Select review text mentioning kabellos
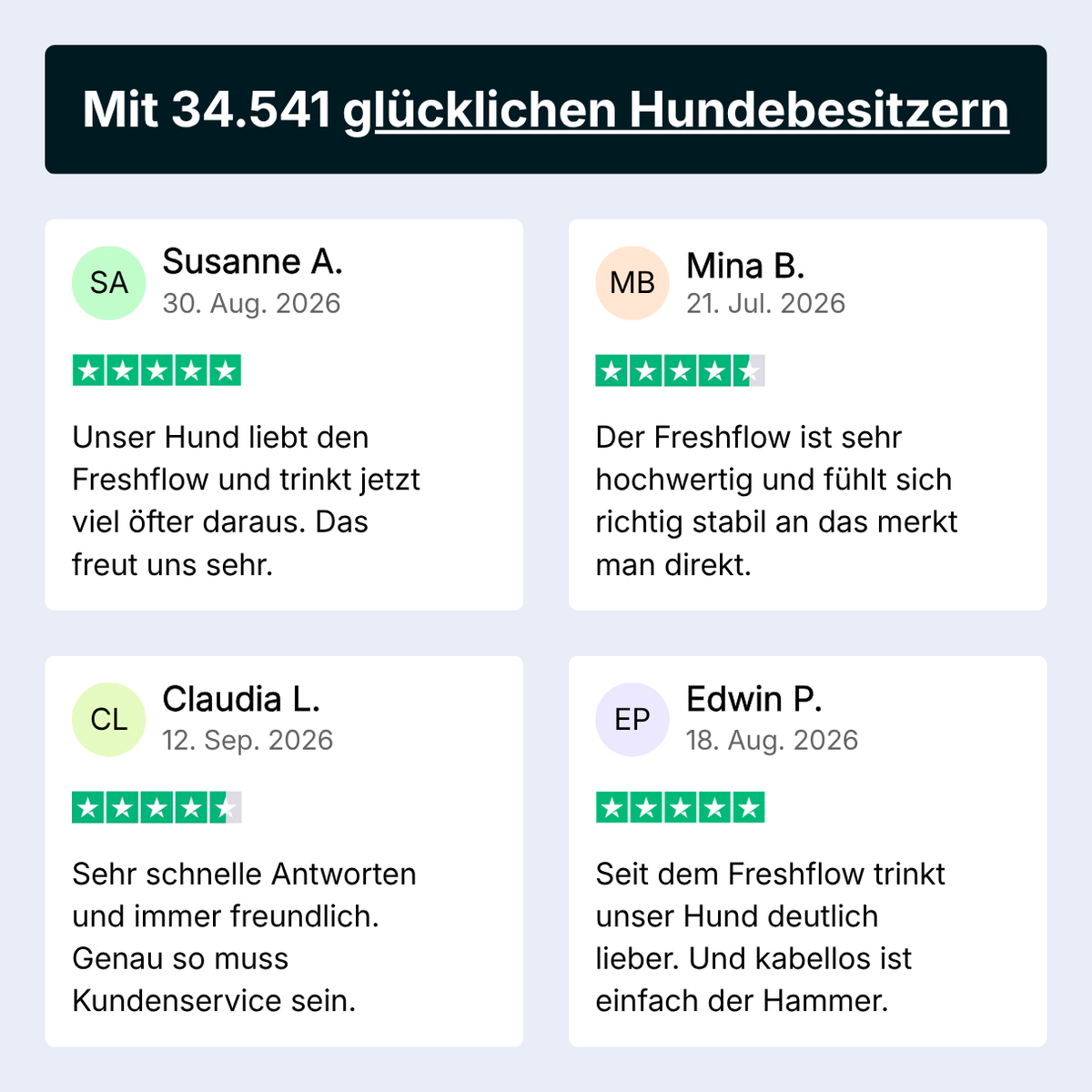 coord(770,937)
